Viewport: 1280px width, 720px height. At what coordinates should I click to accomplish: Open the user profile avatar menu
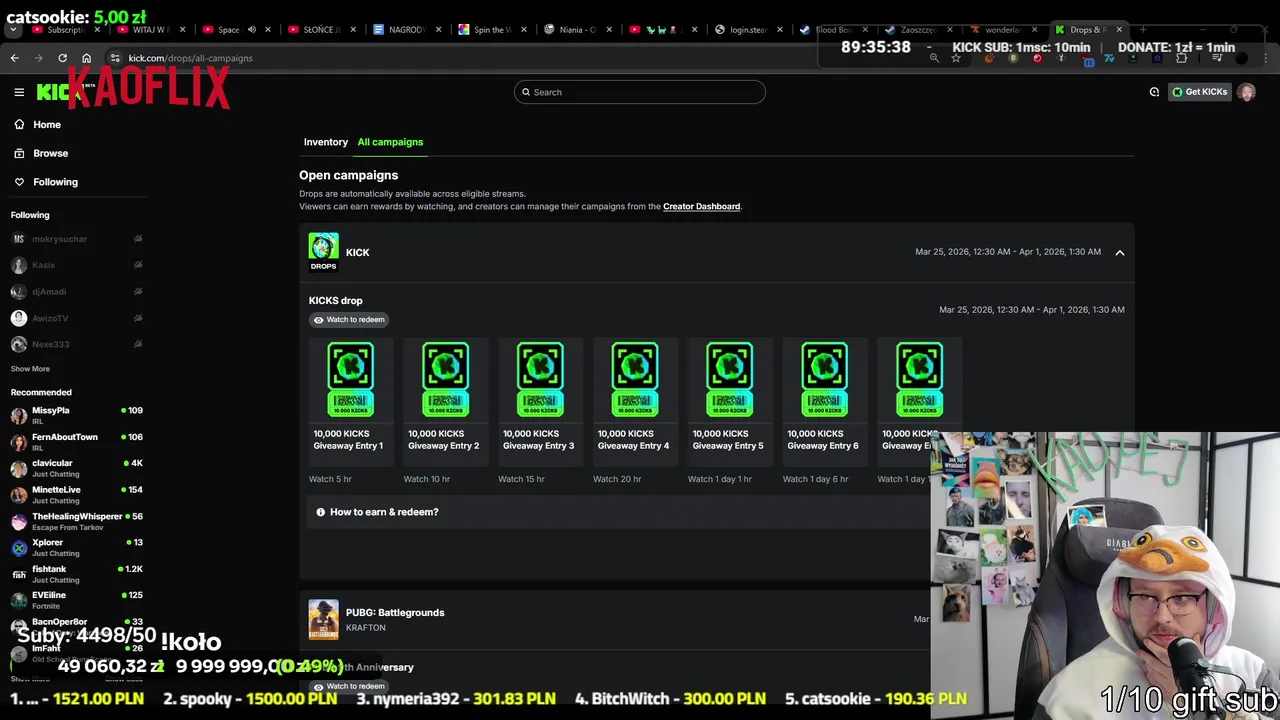1246,92
